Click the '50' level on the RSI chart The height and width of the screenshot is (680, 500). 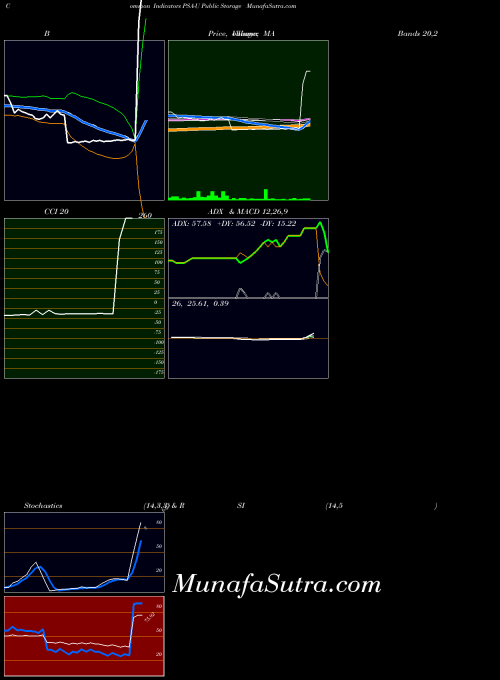(x=159, y=631)
